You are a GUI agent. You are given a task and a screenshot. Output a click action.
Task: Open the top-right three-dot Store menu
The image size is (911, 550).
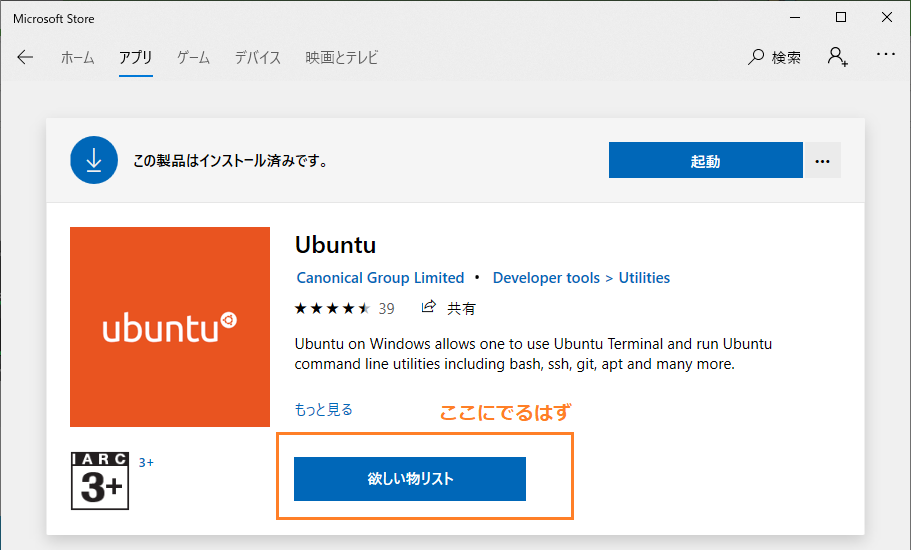coord(885,54)
